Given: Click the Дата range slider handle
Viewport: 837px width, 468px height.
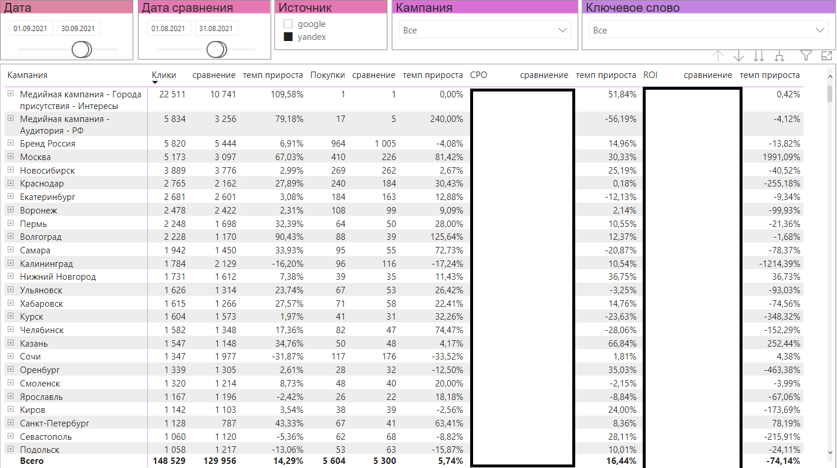Looking at the screenshot, I should pyautogui.click(x=82, y=50).
